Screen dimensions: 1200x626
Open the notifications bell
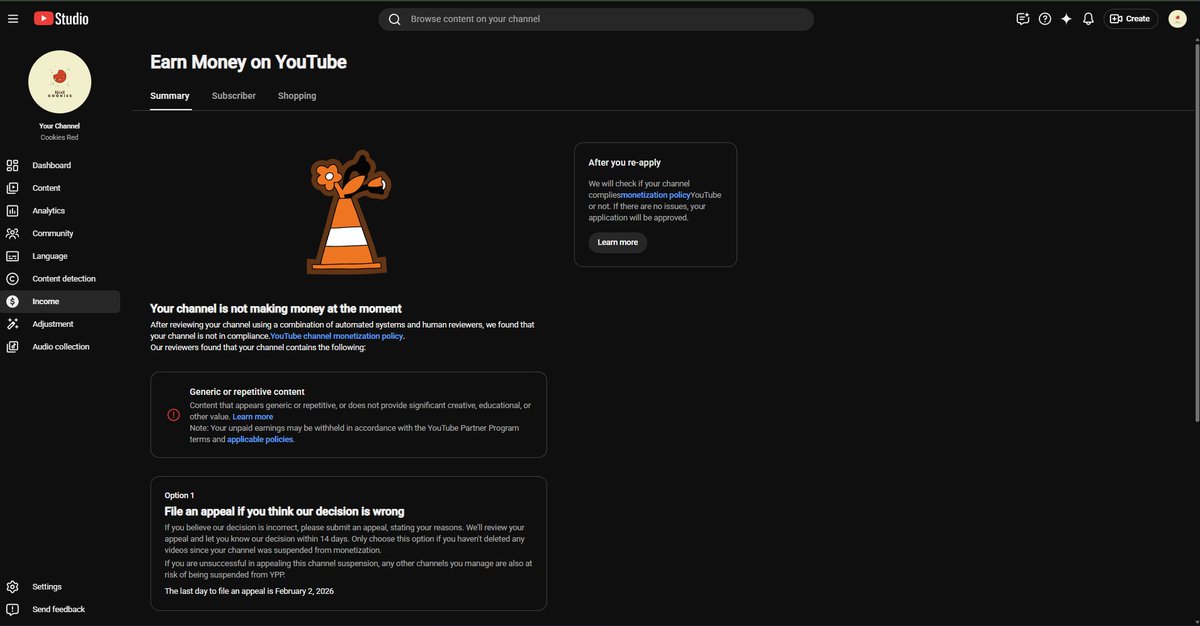tap(1088, 19)
